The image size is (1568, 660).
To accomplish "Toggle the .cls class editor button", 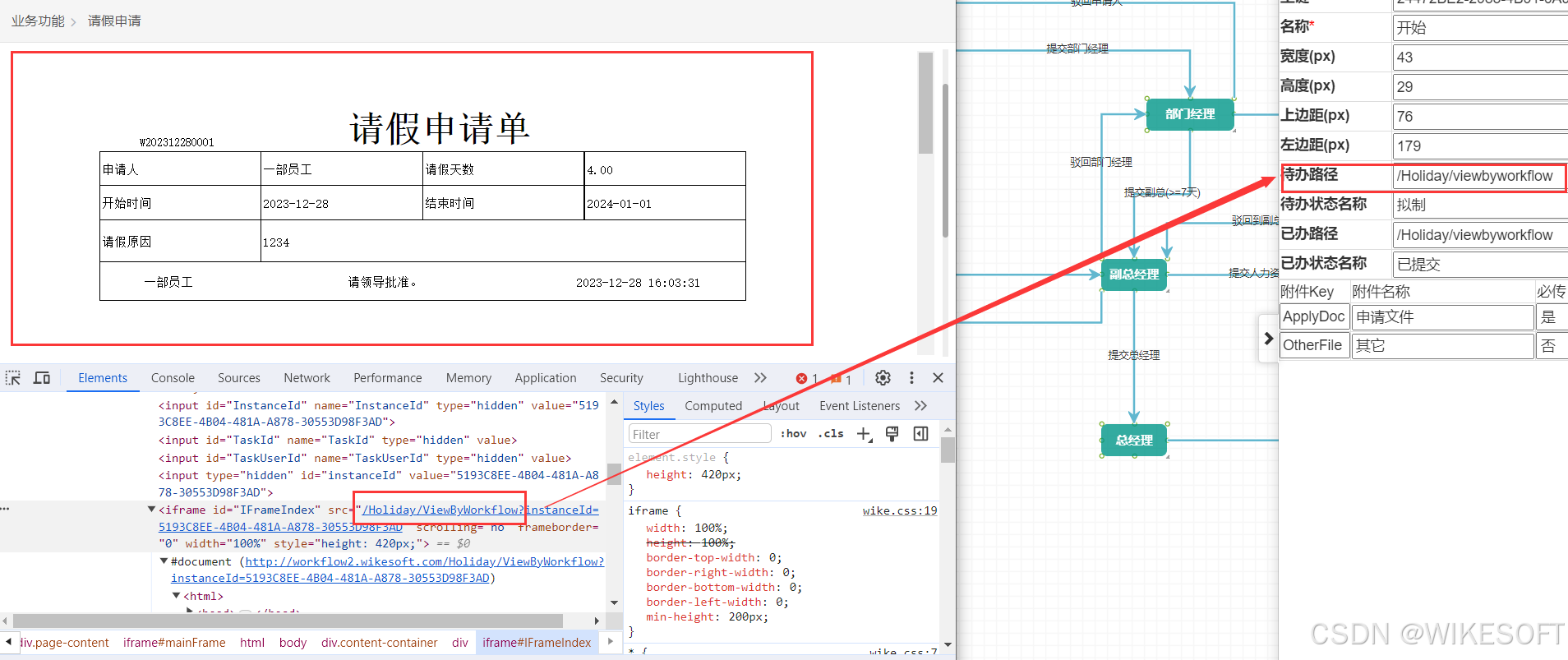I will pyautogui.click(x=831, y=434).
